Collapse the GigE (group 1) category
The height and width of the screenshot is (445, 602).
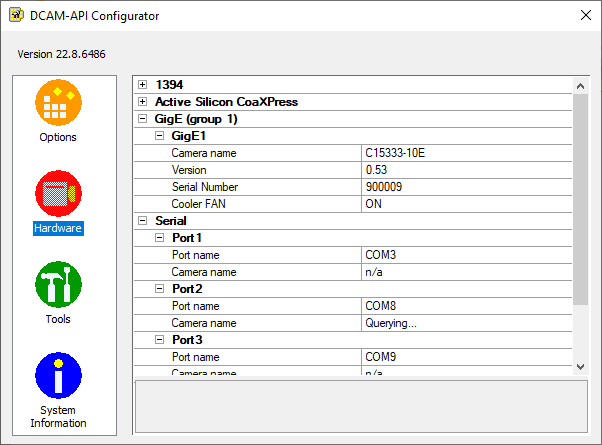pyautogui.click(x=143, y=119)
